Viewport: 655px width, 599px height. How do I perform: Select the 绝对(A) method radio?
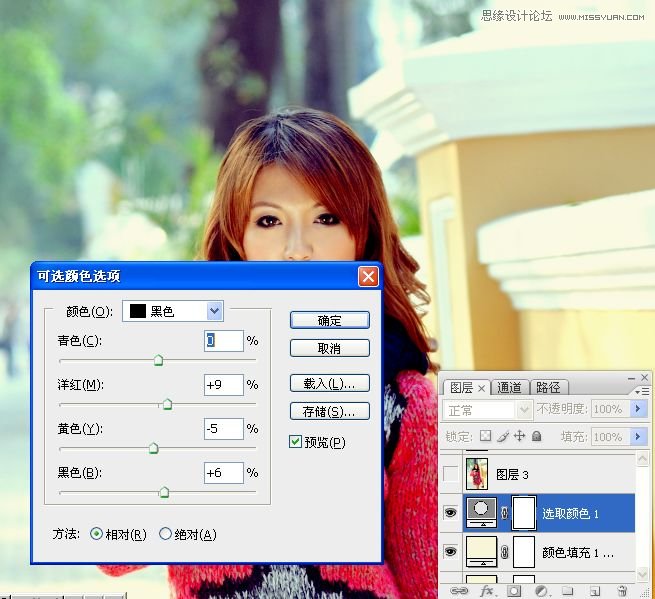pyautogui.click(x=165, y=534)
